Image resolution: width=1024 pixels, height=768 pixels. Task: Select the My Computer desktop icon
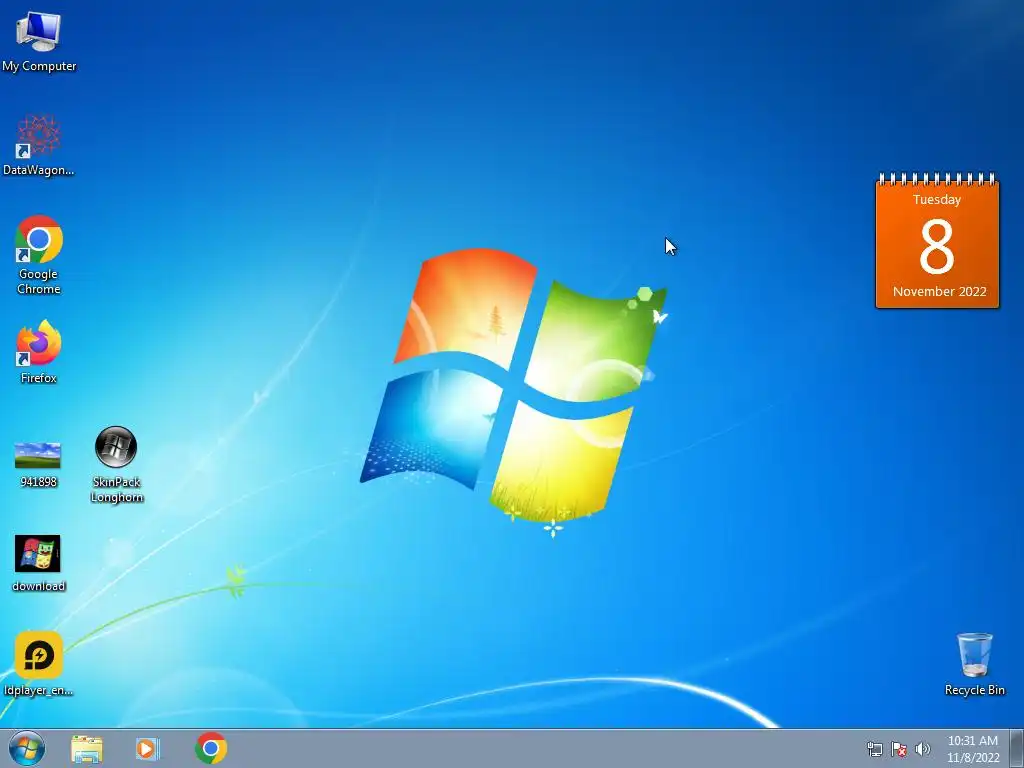pos(39,40)
